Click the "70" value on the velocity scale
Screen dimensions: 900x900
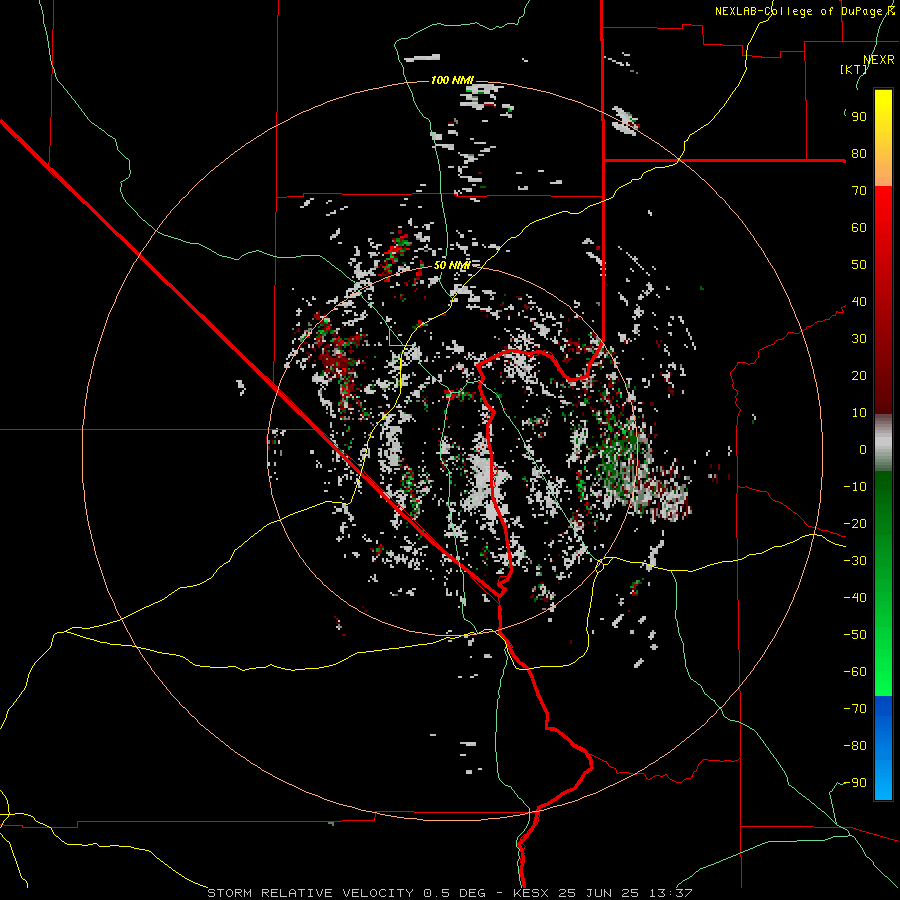[x=859, y=191]
